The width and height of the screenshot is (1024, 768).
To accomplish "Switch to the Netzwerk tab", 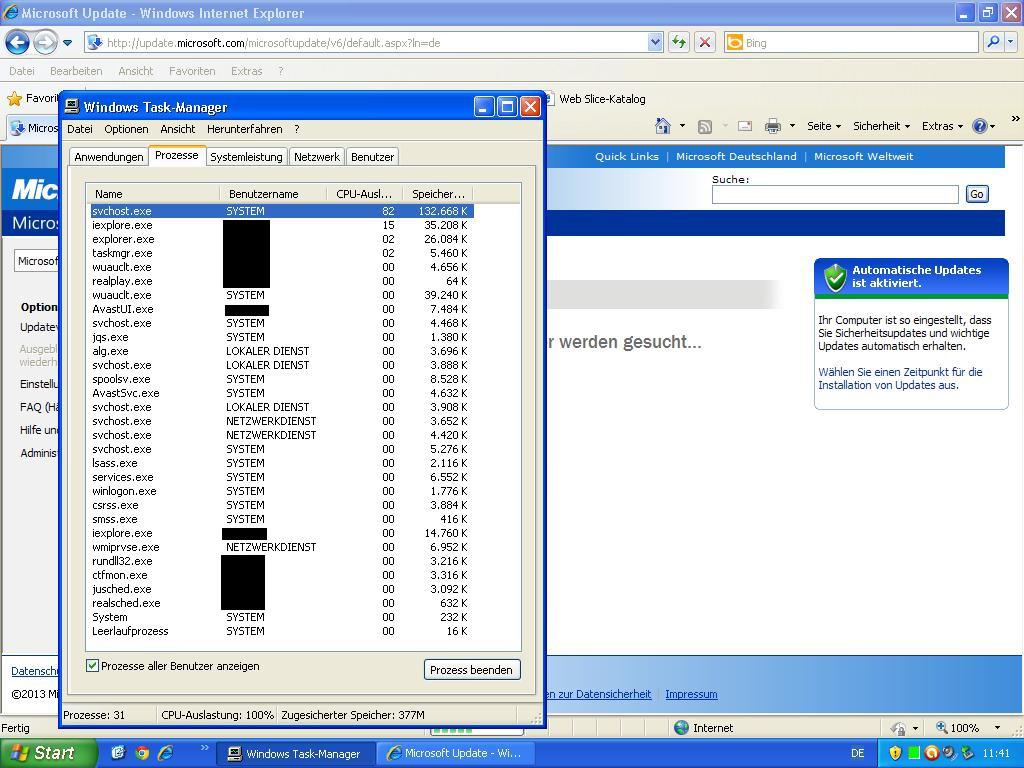I will [x=317, y=157].
